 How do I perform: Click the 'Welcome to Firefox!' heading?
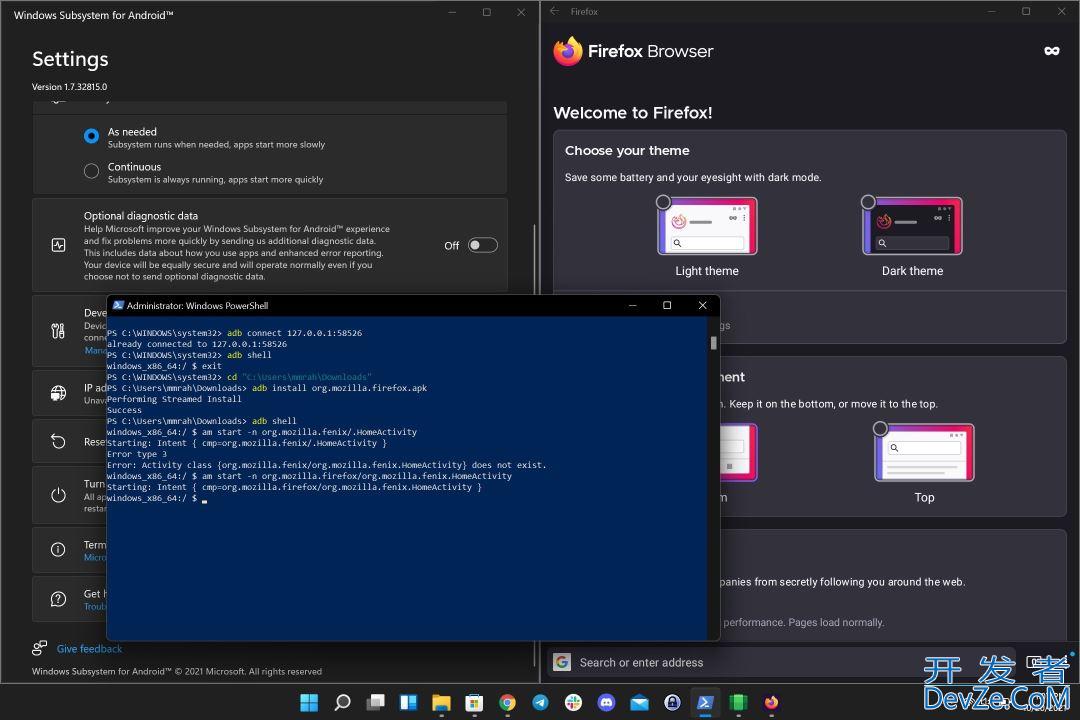pyautogui.click(x=633, y=113)
